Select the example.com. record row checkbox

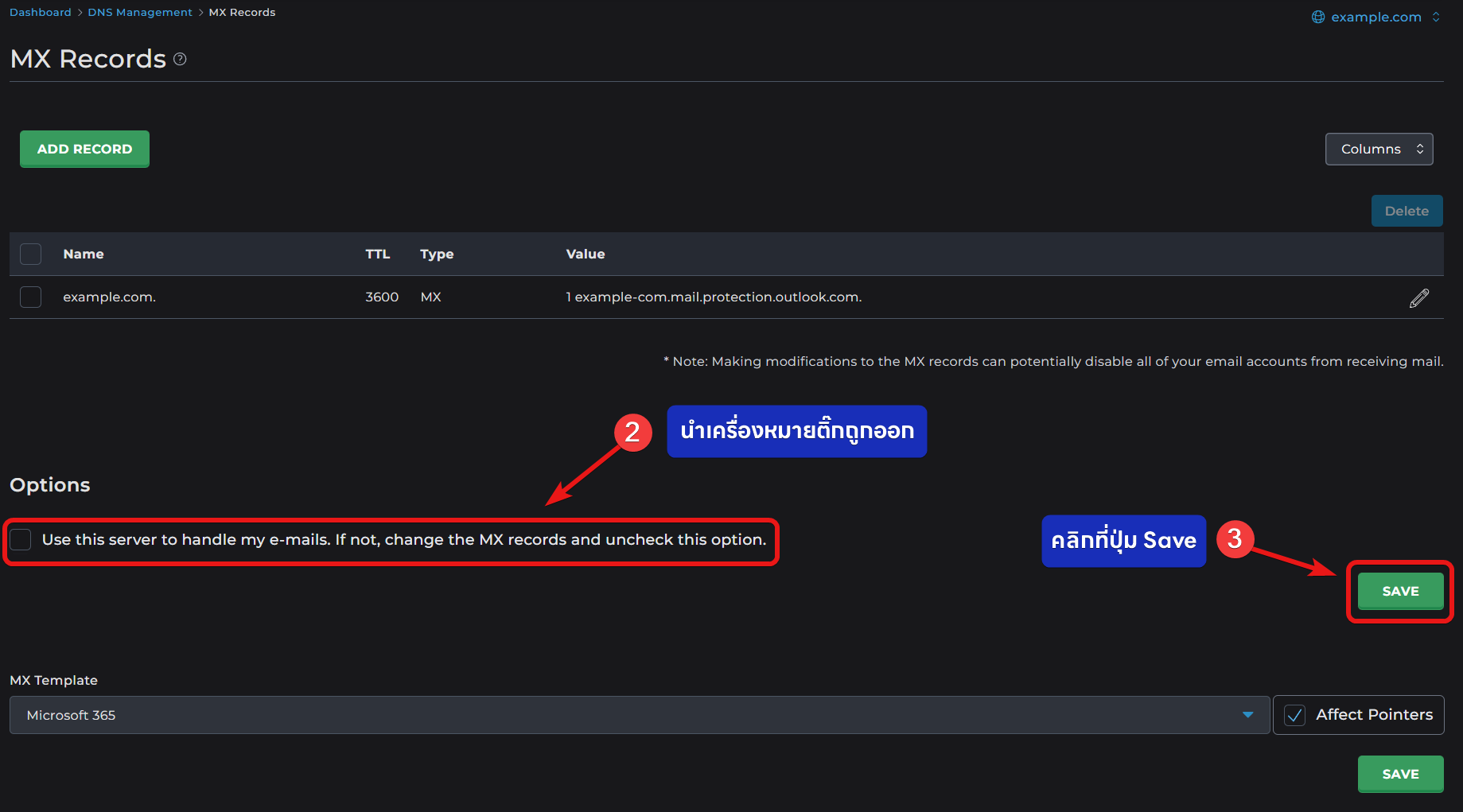(x=31, y=297)
